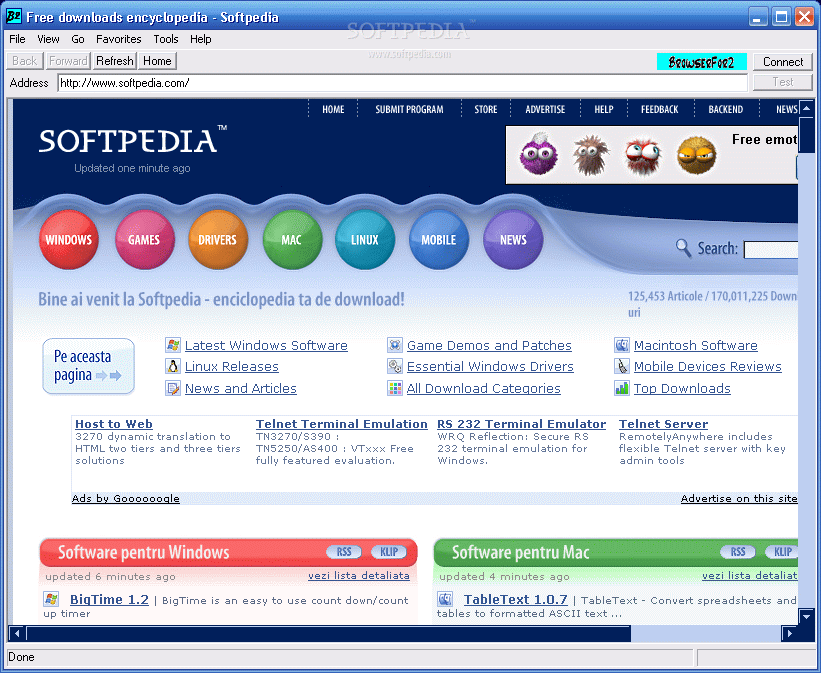
Task: Open vezi lista detaliata under Windows
Action: [359, 576]
